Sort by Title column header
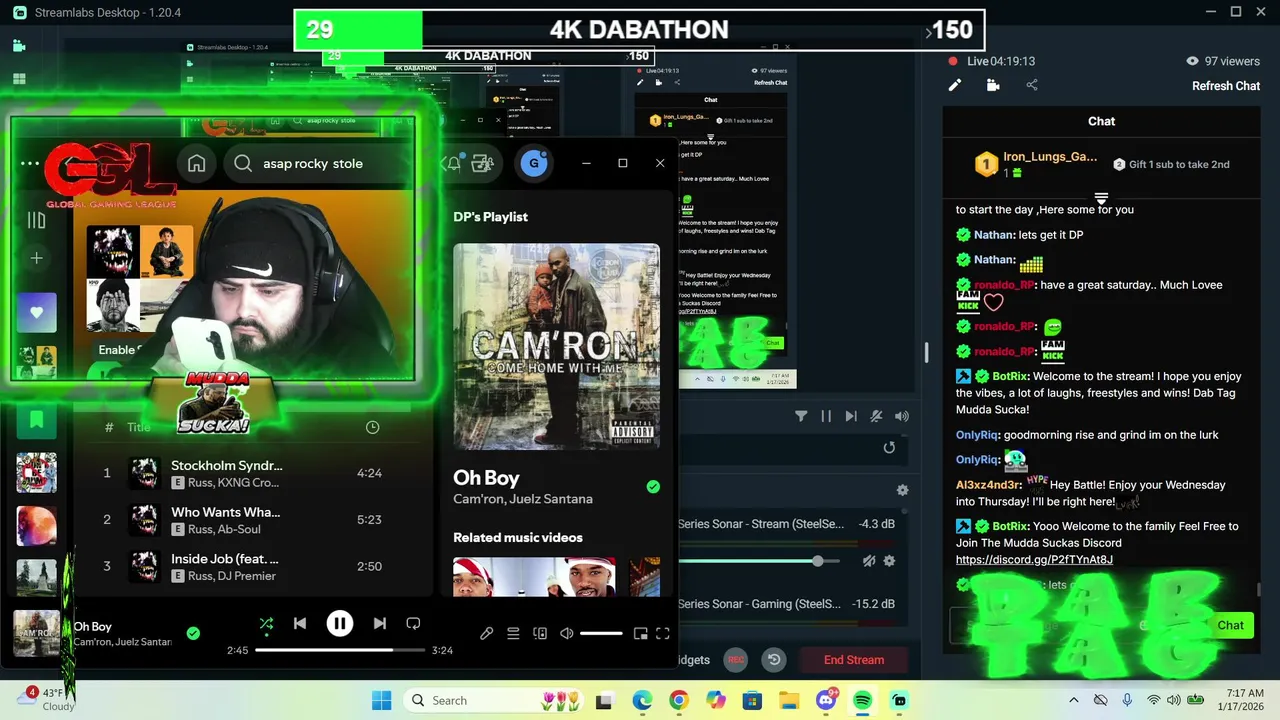This screenshot has height=720, width=1280. pyautogui.click(x=139, y=427)
